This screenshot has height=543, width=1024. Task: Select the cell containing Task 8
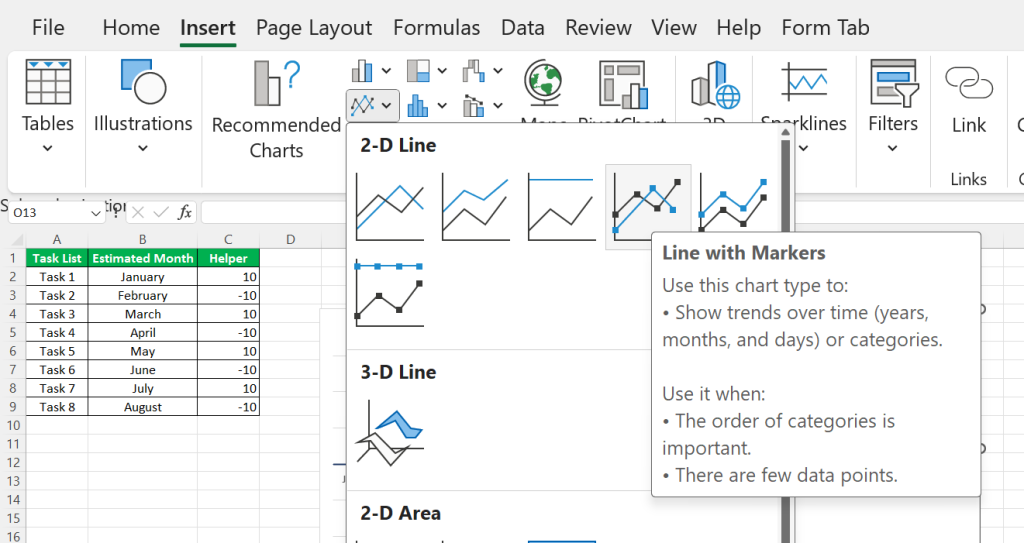pos(57,407)
